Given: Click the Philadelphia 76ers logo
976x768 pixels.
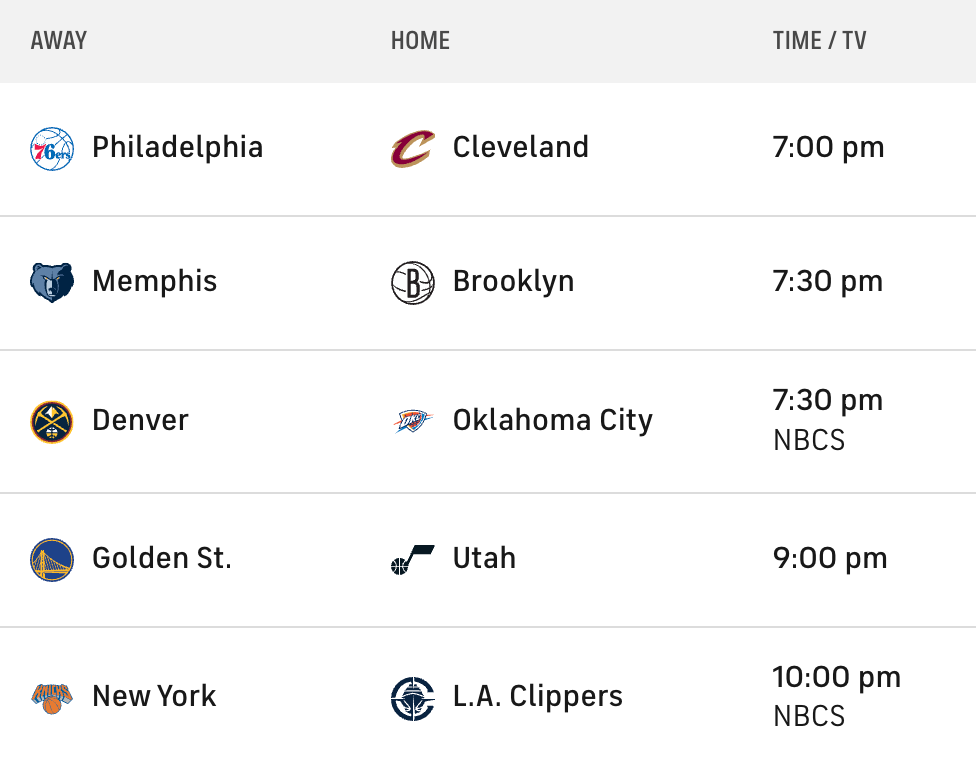Looking at the screenshot, I should coord(52,148).
